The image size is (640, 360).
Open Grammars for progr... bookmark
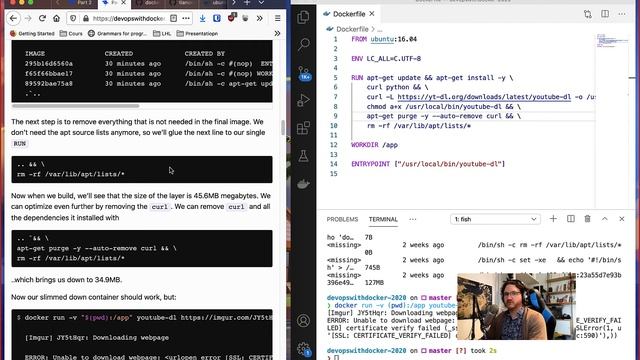(118, 33)
